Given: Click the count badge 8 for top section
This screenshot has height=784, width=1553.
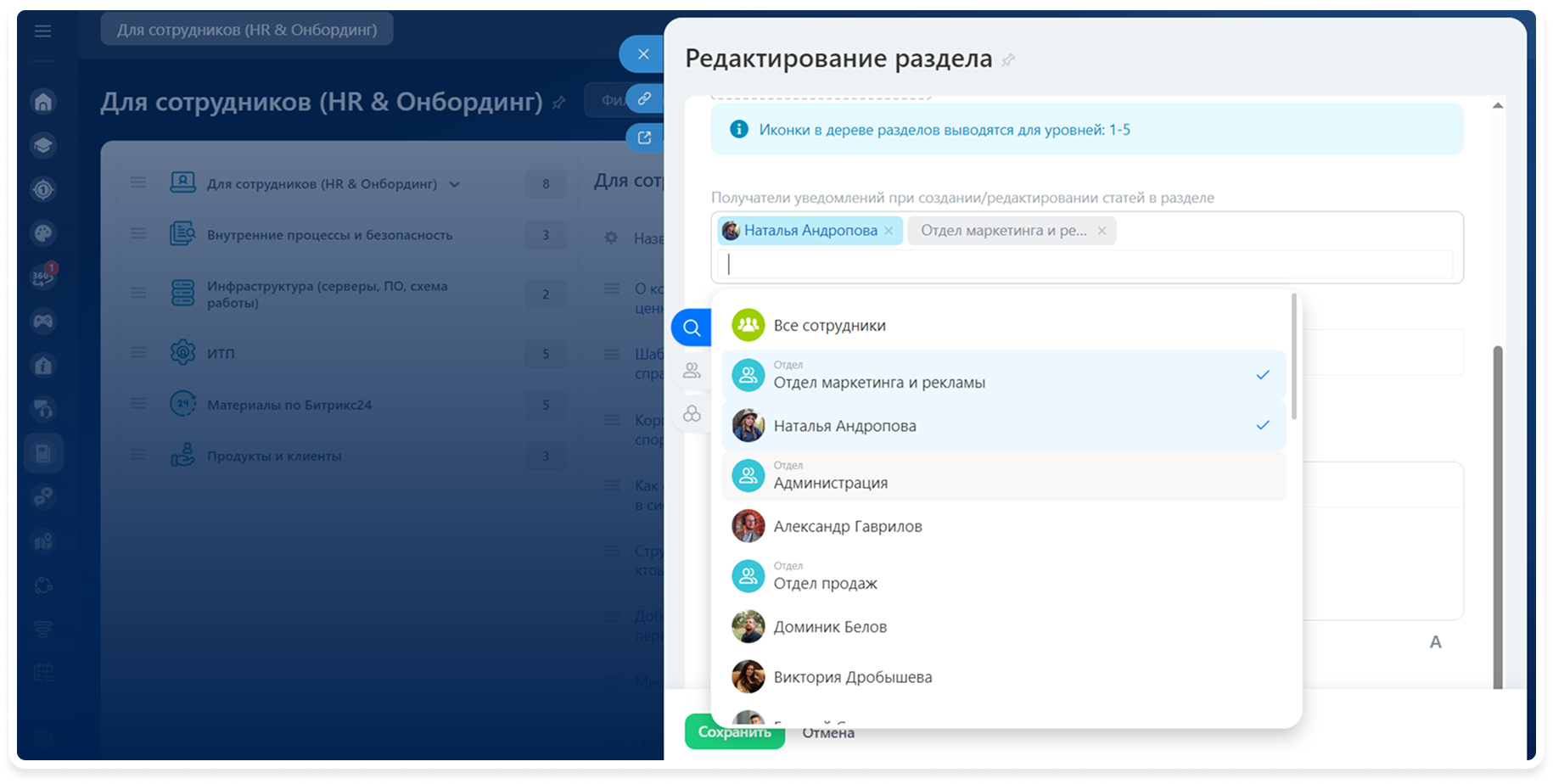Looking at the screenshot, I should 546,184.
